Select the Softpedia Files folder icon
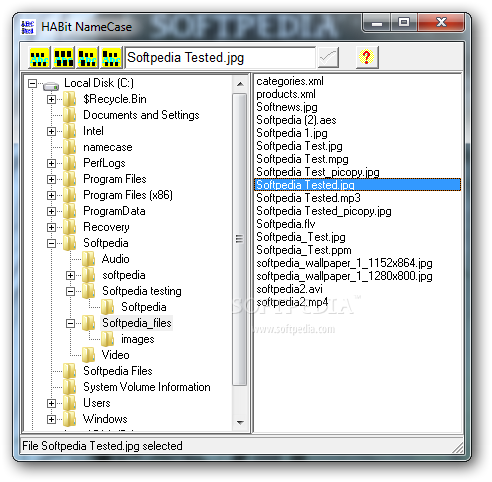This screenshot has width=492, height=482. pyautogui.click(x=70, y=371)
